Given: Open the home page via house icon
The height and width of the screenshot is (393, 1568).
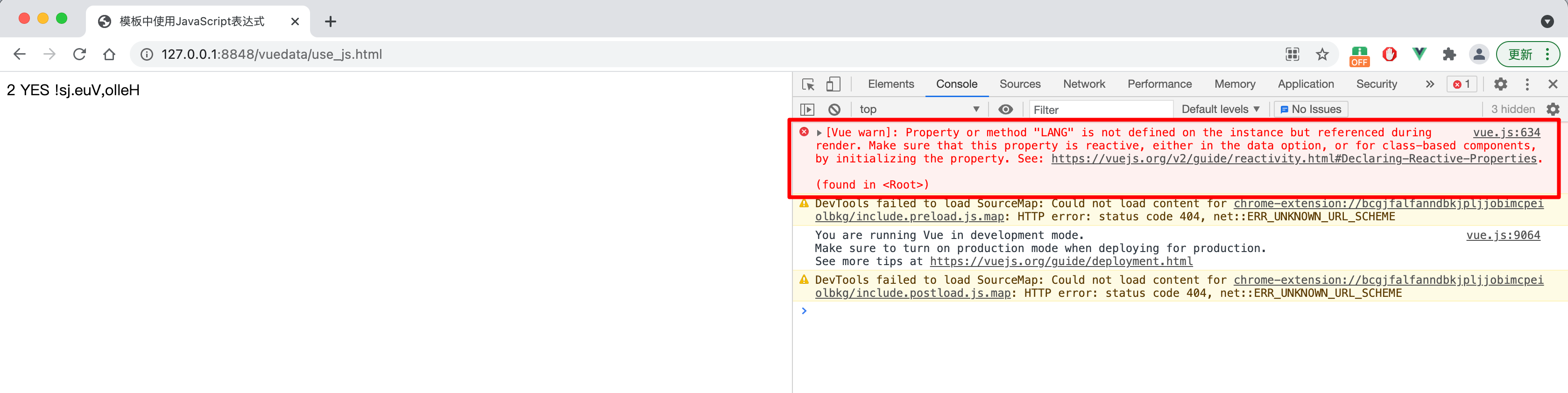Looking at the screenshot, I should (x=109, y=54).
